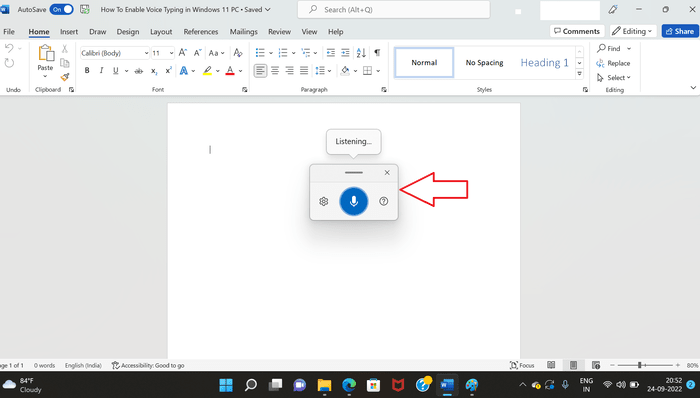
Task: Open the Borders dropdown arrow
Action: click(x=378, y=71)
